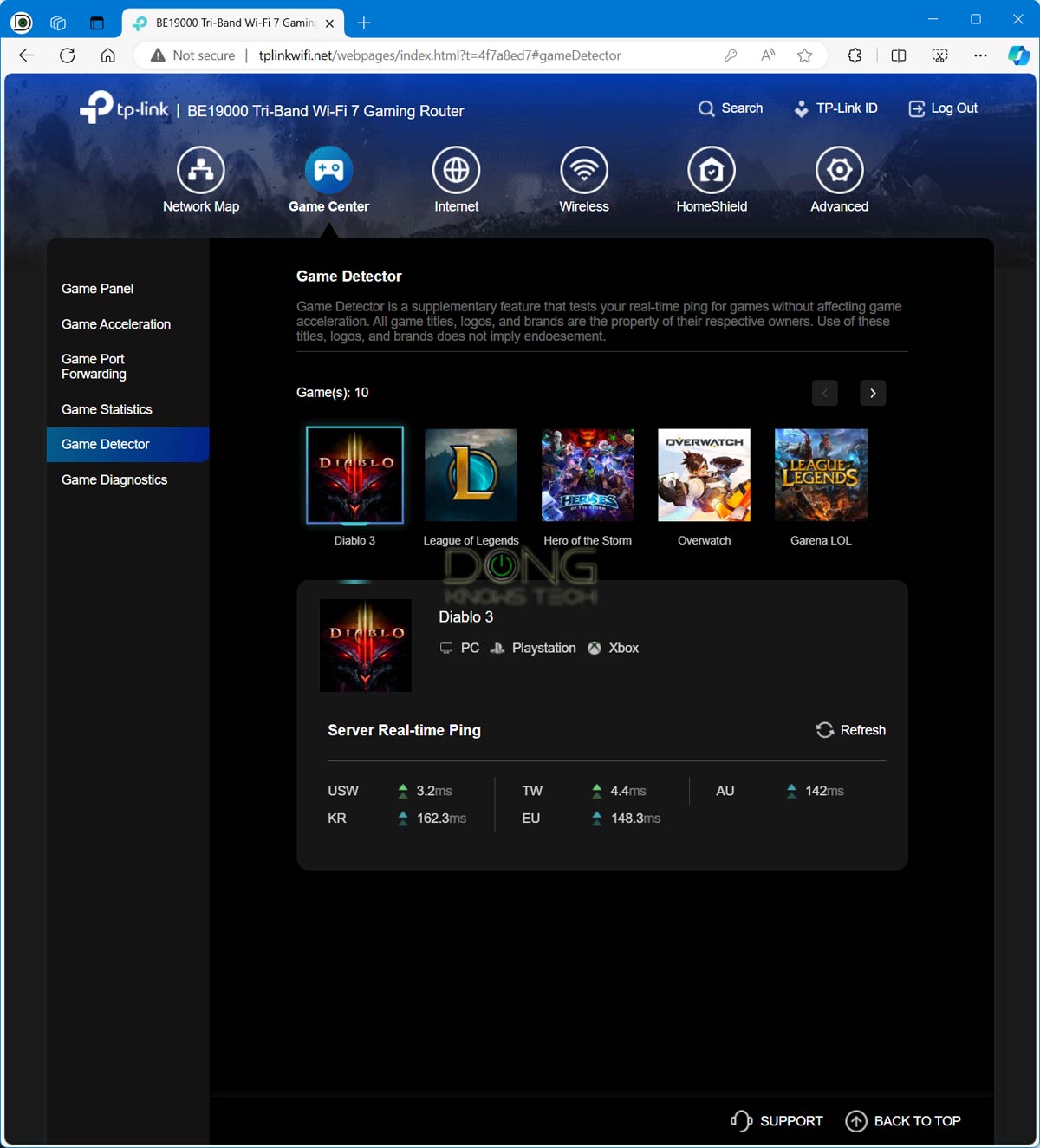Open the browser home page
The height and width of the screenshot is (1148, 1040).
tap(107, 55)
